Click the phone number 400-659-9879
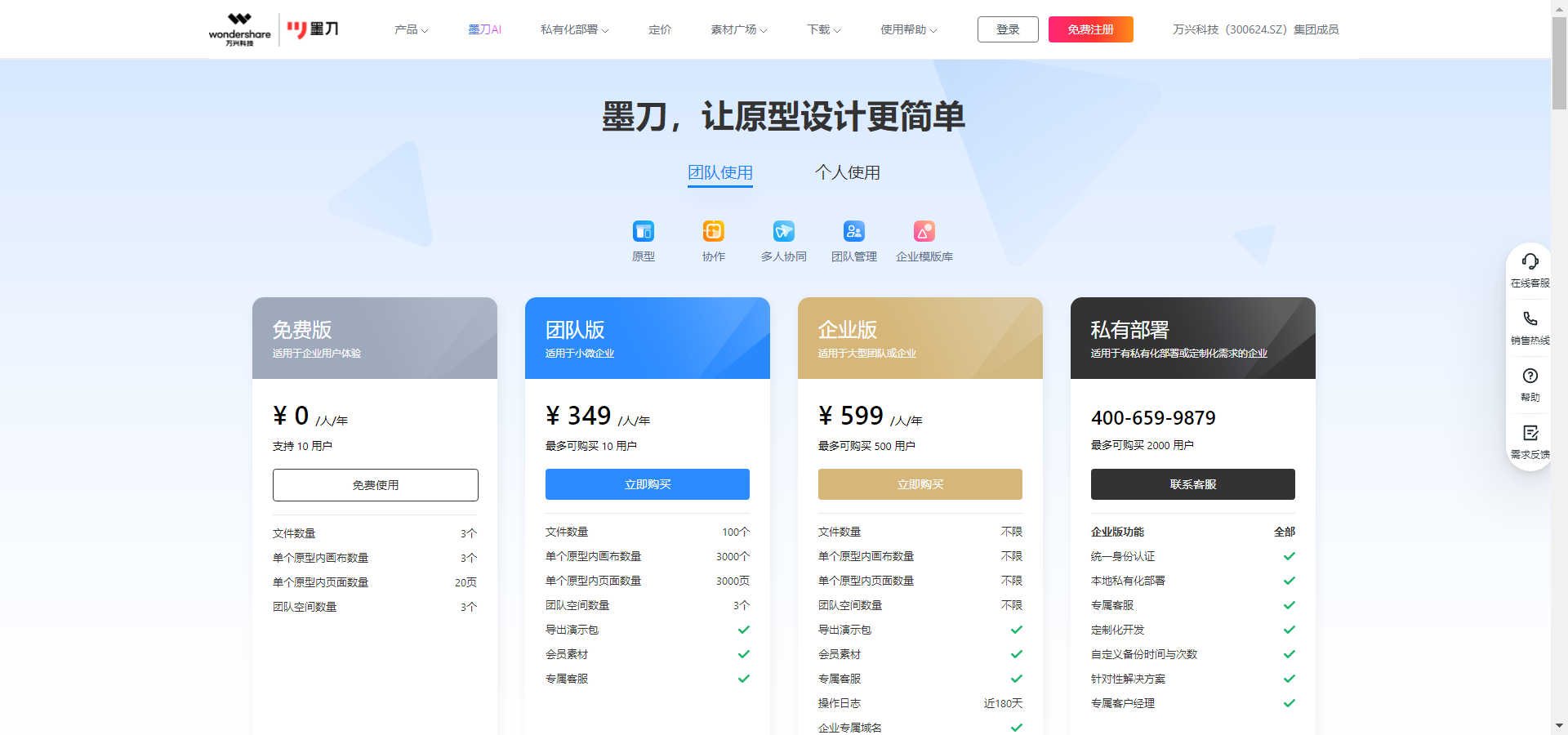Screen dimensions: 1568x735 click(x=1153, y=418)
